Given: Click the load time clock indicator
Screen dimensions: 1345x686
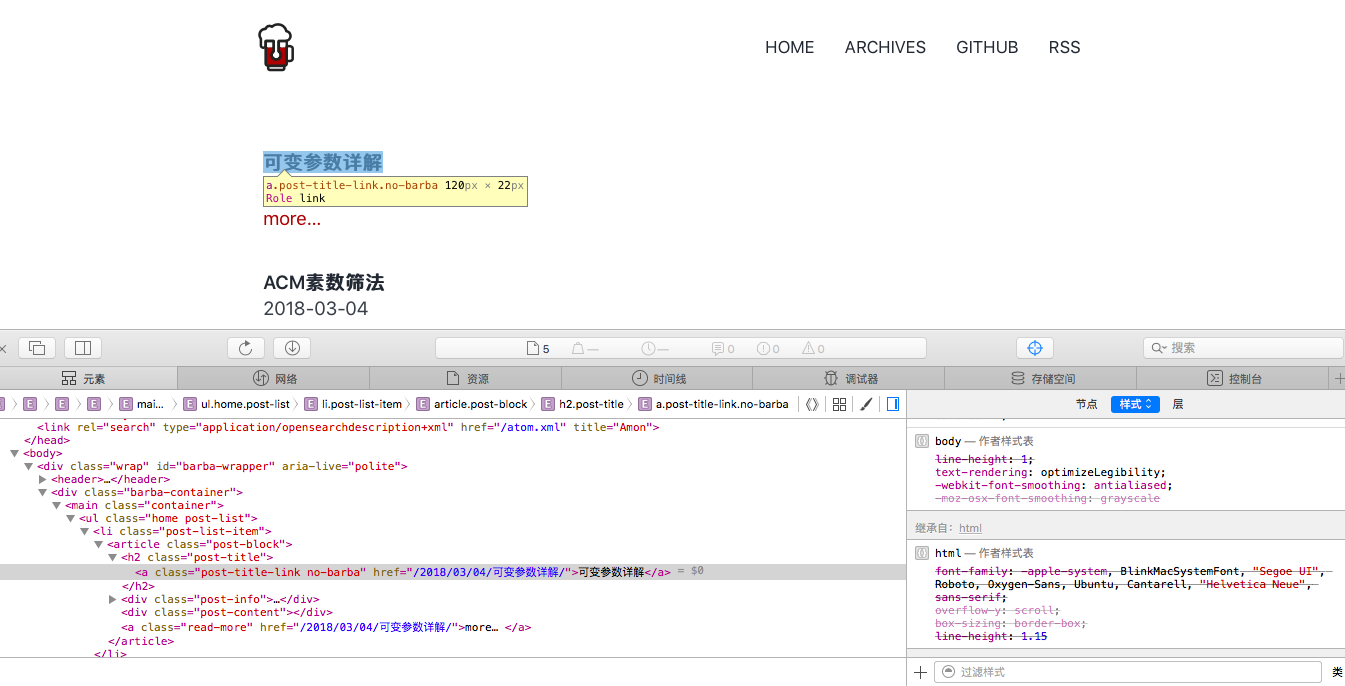Looking at the screenshot, I should pos(655,349).
